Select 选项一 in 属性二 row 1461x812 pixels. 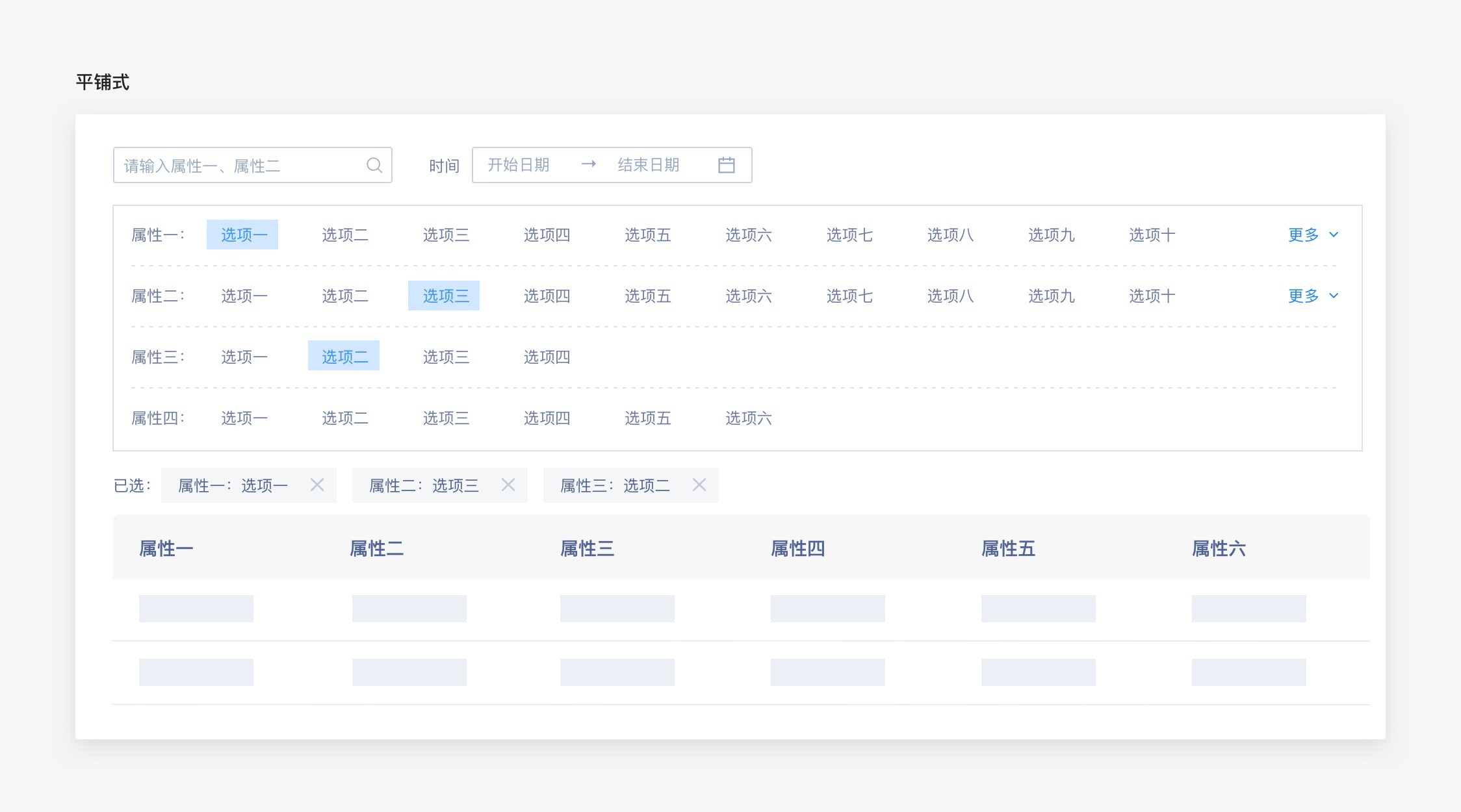(244, 296)
